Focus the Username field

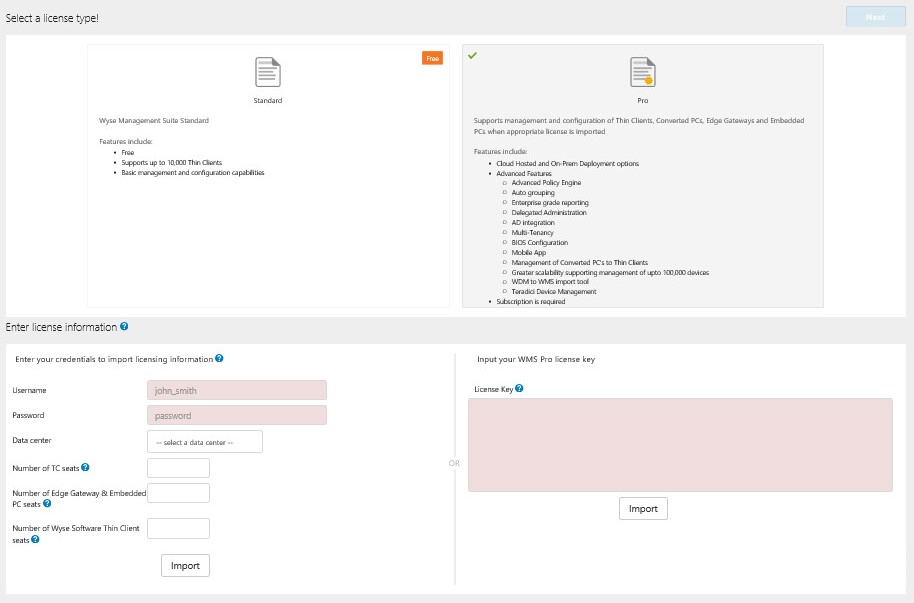point(237,390)
